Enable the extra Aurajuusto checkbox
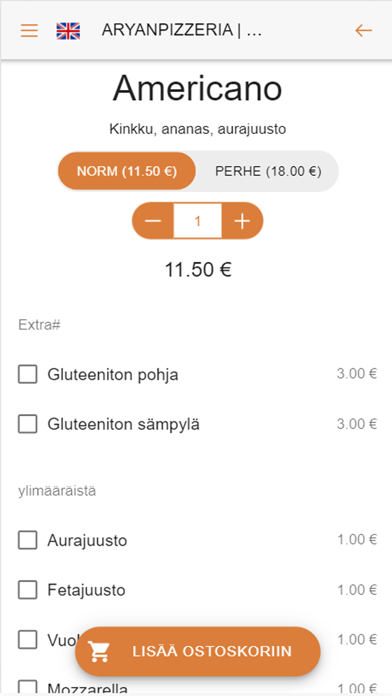Viewport: 392px width, 696px height. tap(28, 540)
